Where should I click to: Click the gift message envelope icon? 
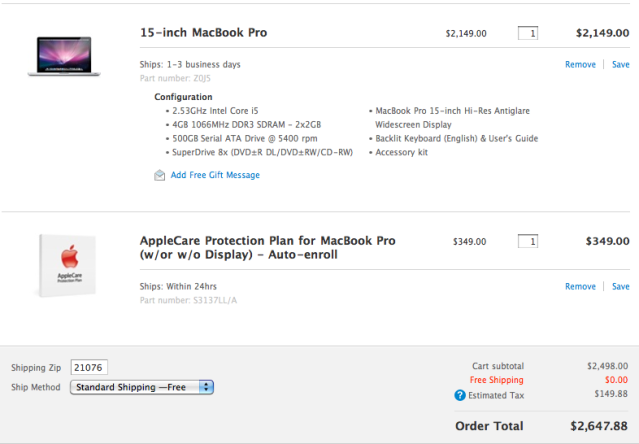(159, 175)
